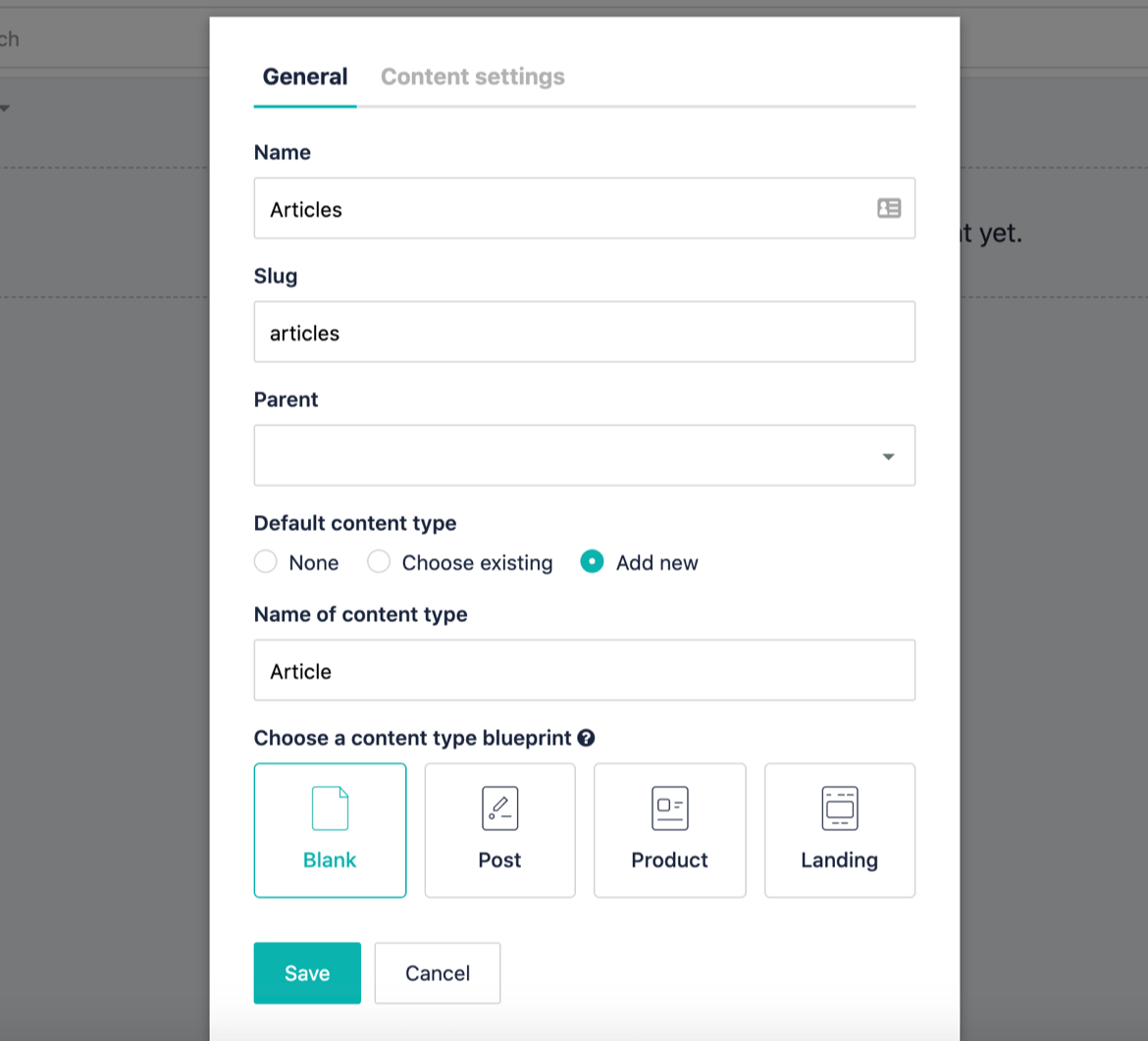1148x1041 pixels.
Task: Choose the Landing blueprint card
Action: coord(840,831)
